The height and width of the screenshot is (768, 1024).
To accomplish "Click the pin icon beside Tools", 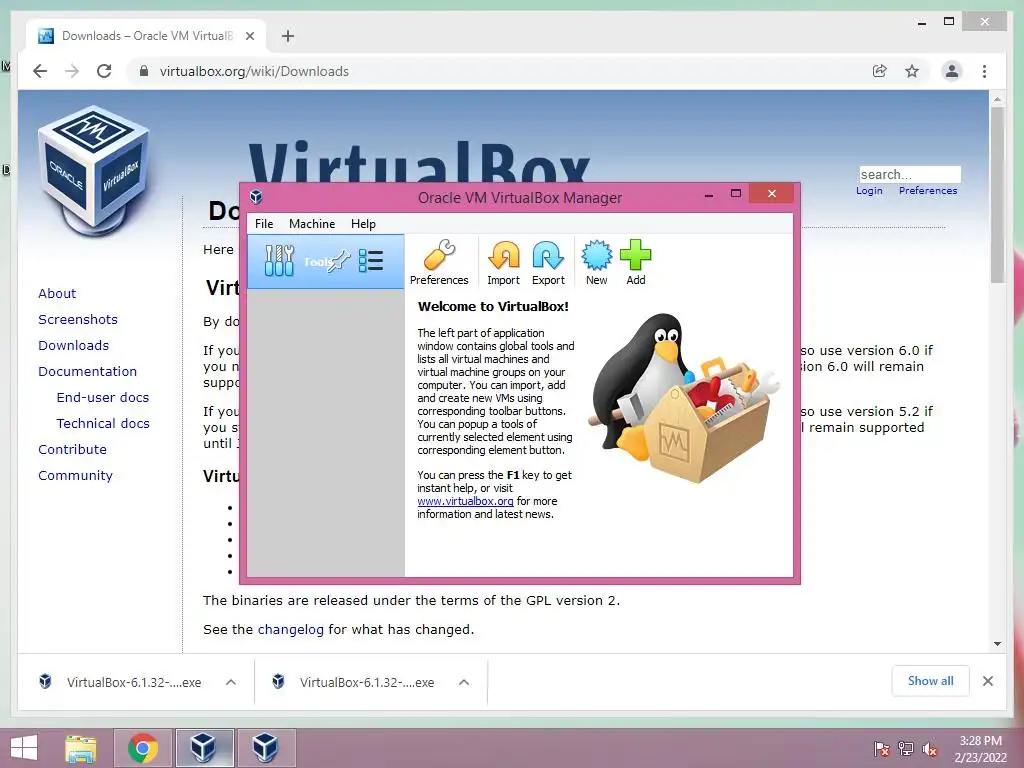I will 338,261.
